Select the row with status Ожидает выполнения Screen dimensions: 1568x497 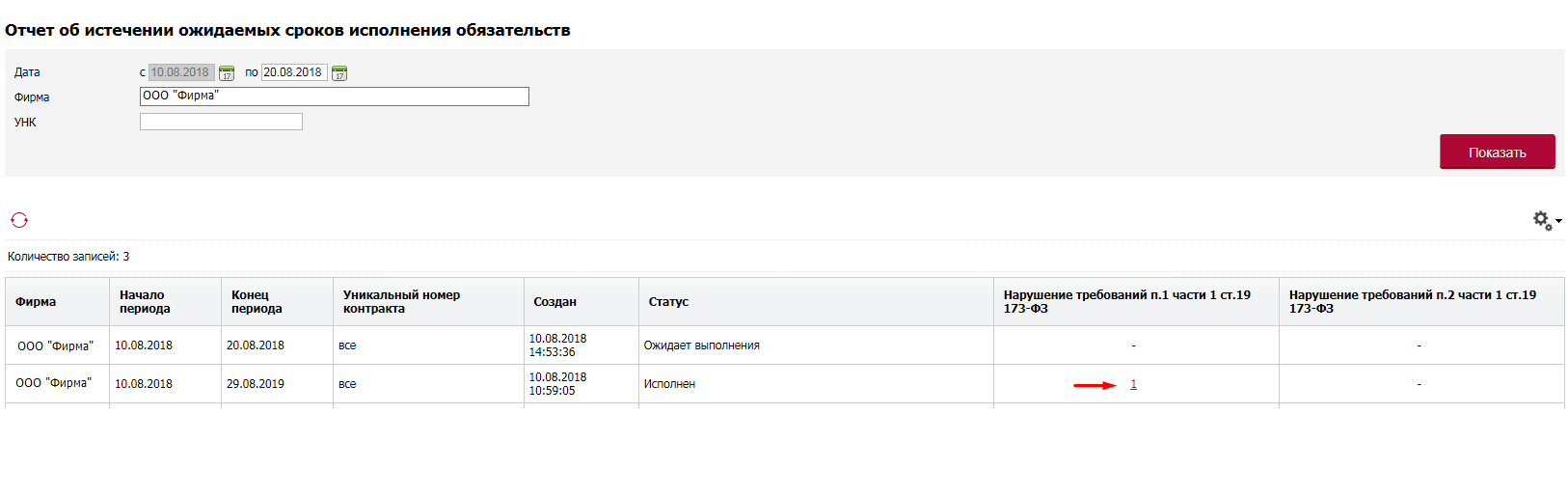(785, 345)
